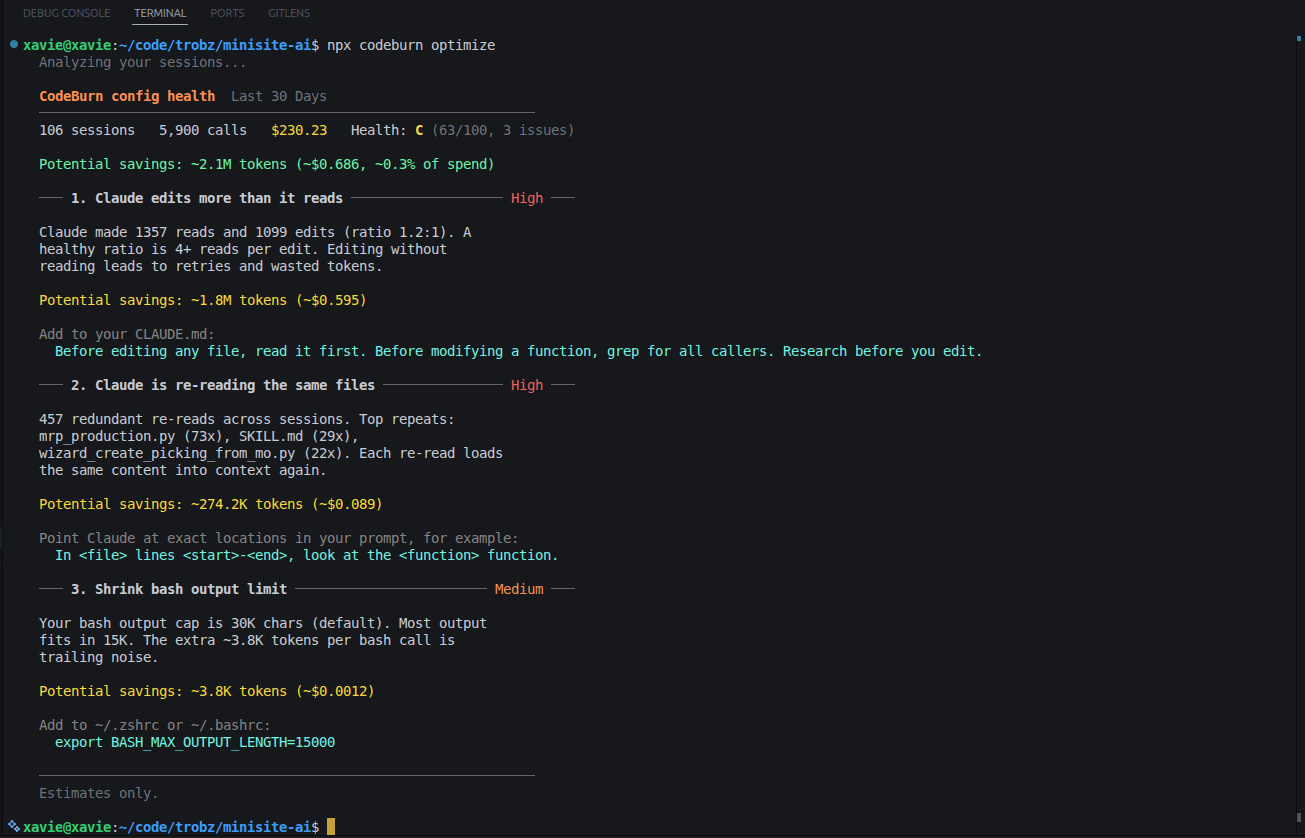Click the 'Last 30 Days' label
Screen dimensions: 1305x838
(279, 96)
